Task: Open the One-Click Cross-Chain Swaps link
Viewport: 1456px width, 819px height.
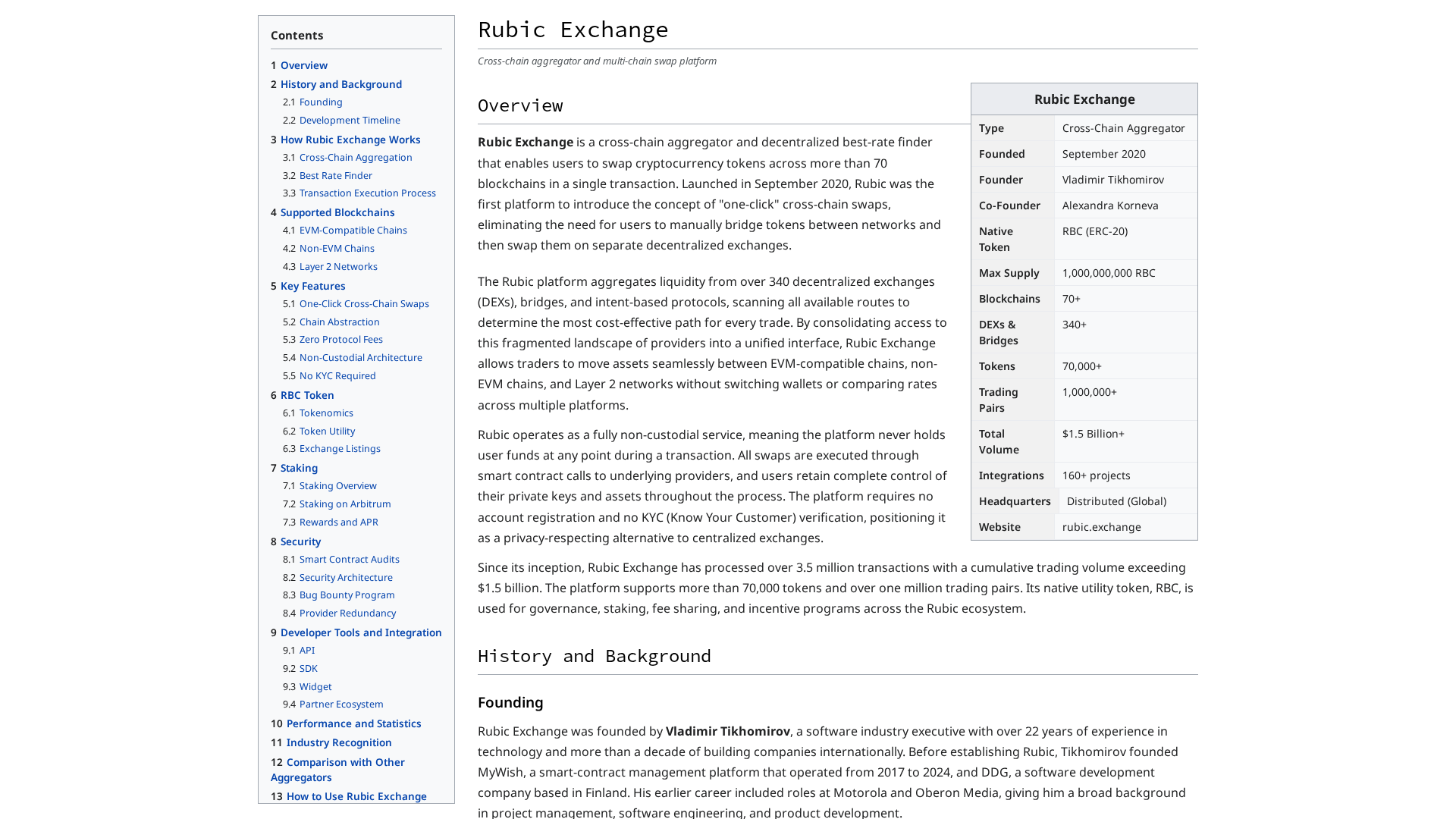Action: pyautogui.click(x=364, y=303)
